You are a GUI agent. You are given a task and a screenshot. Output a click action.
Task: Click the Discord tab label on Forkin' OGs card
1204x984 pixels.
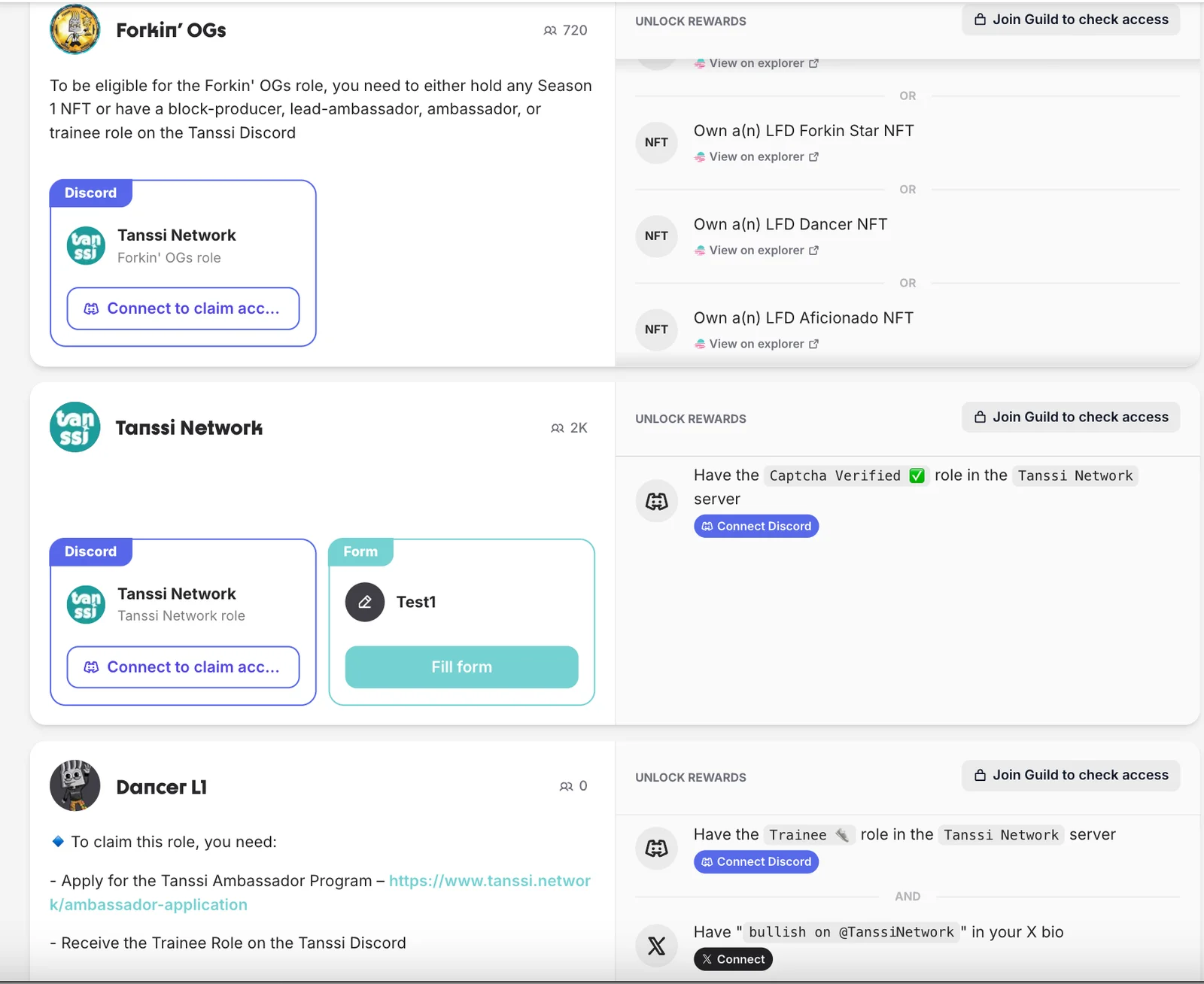coord(91,193)
